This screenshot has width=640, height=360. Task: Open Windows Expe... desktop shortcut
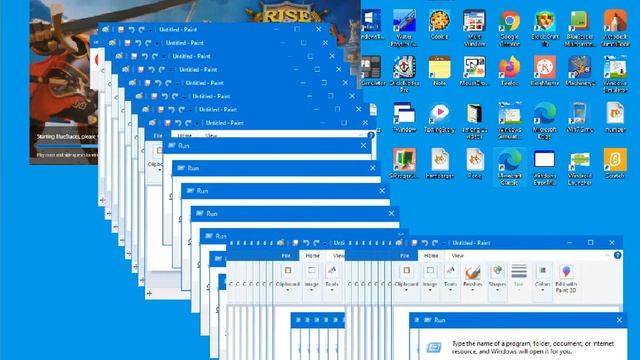[x=544, y=167]
